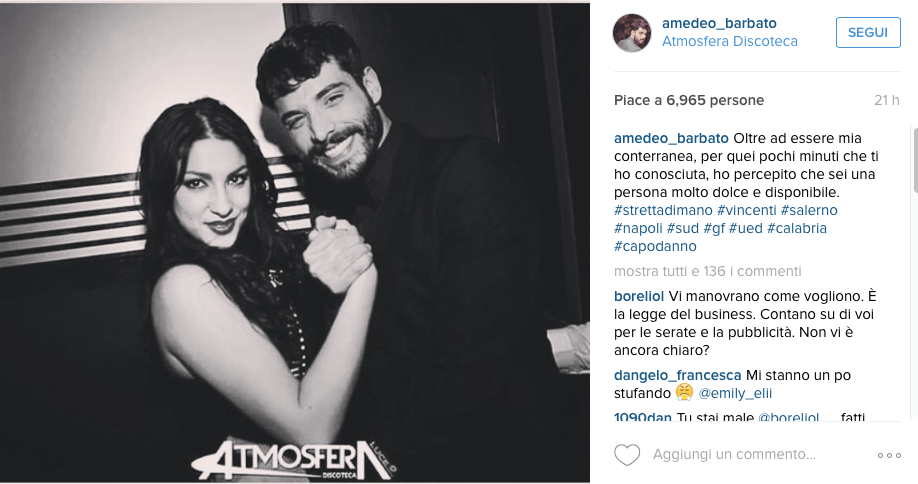This screenshot has width=918, height=484.
Task: Open the #vincenti hashtag
Action: pyautogui.click(x=746, y=210)
